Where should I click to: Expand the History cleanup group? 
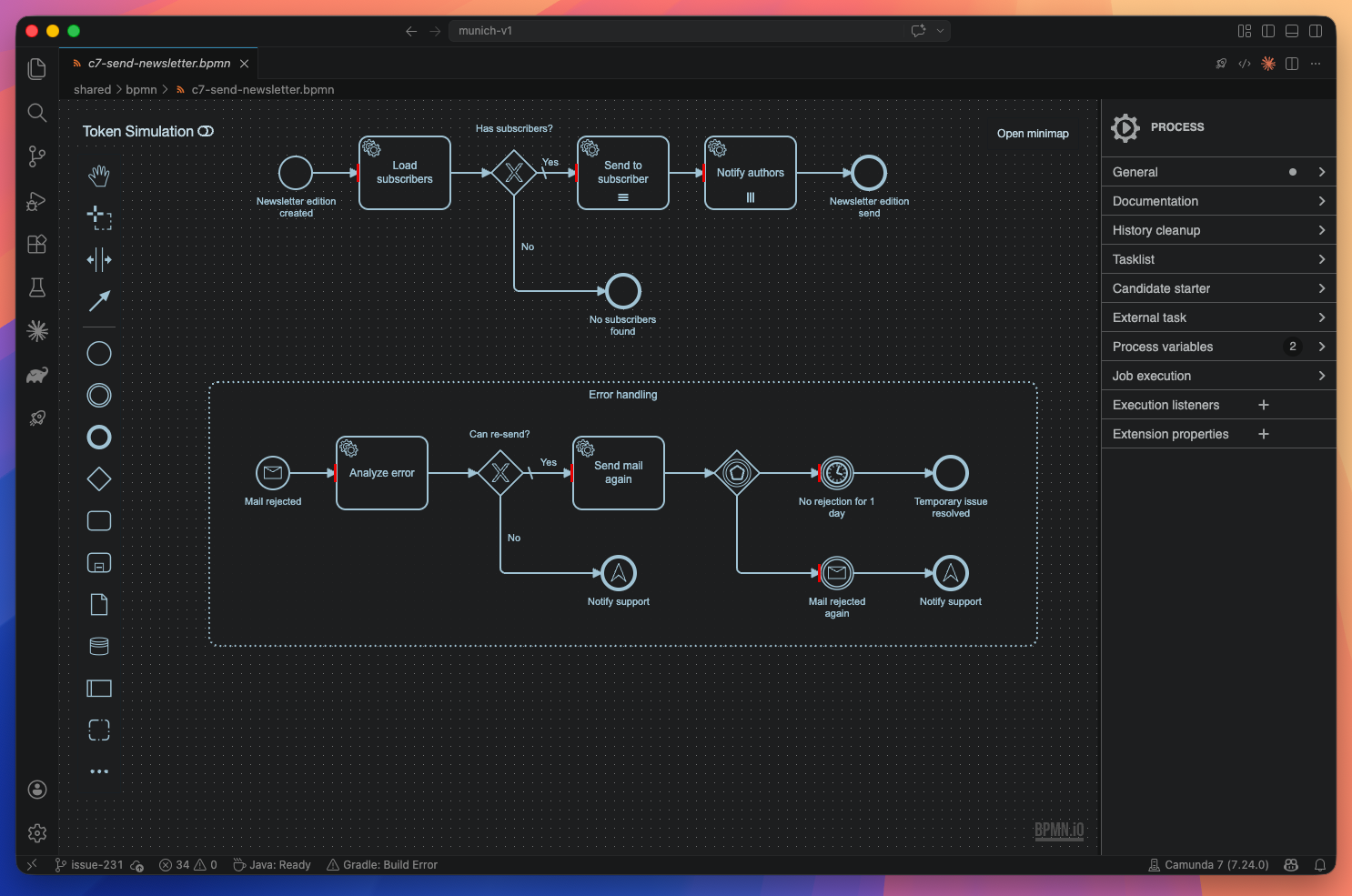click(1219, 230)
